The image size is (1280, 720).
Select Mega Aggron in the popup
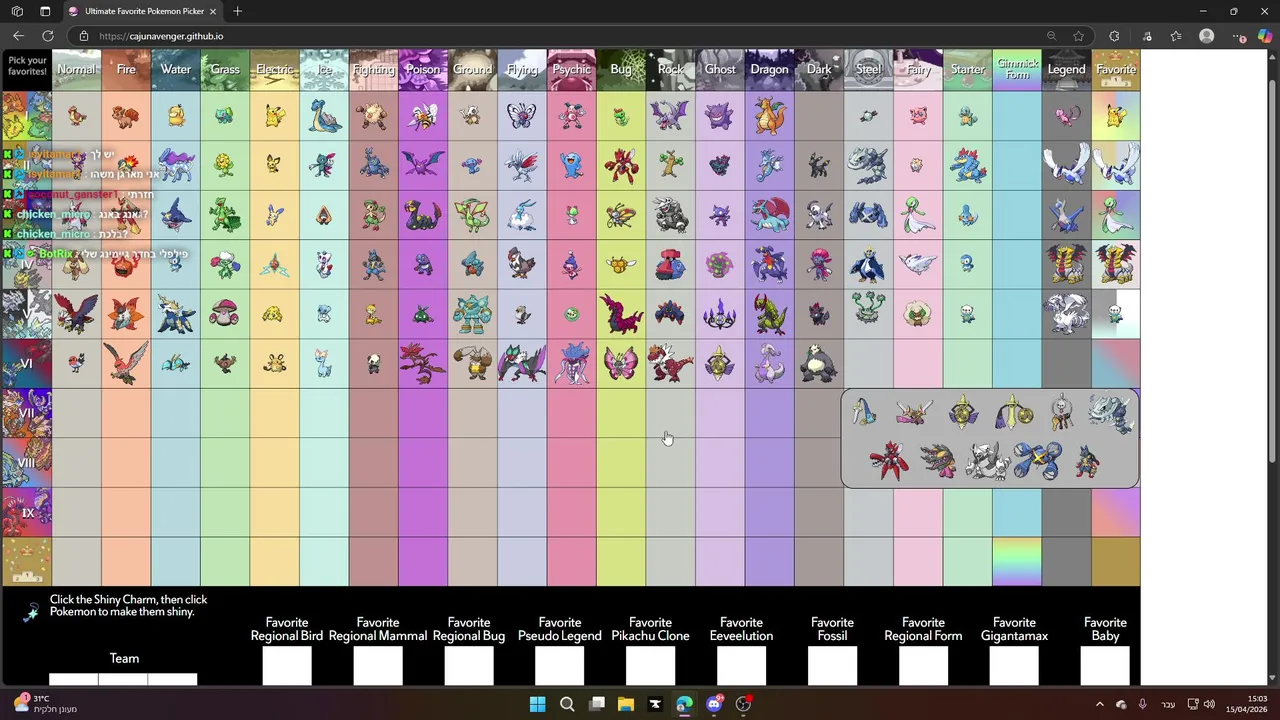(987, 461)
